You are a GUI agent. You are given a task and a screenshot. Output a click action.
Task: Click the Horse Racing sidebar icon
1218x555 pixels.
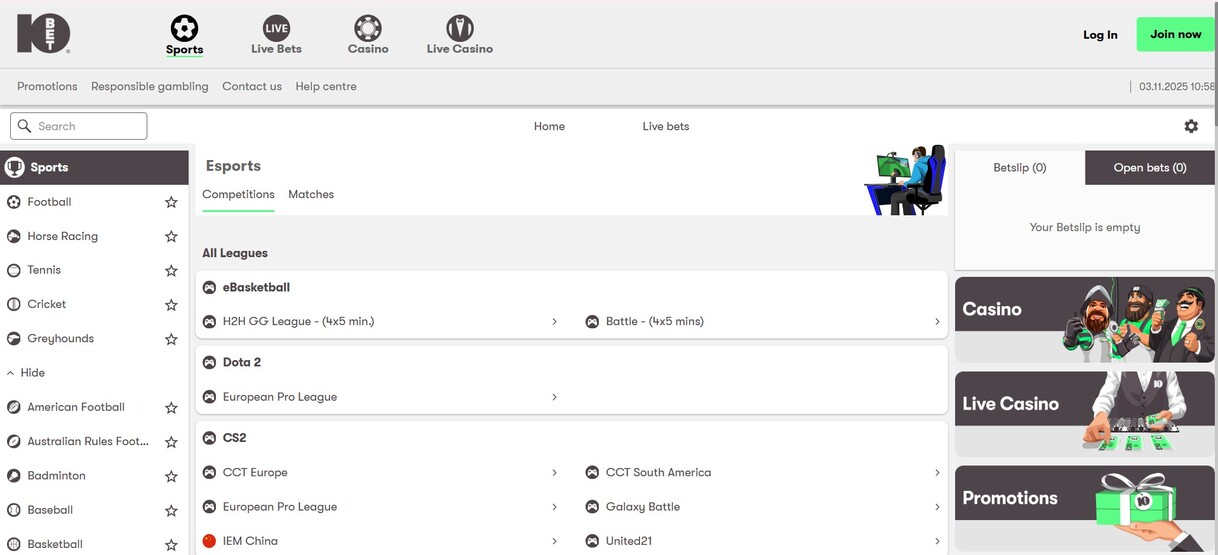point(14,236)
